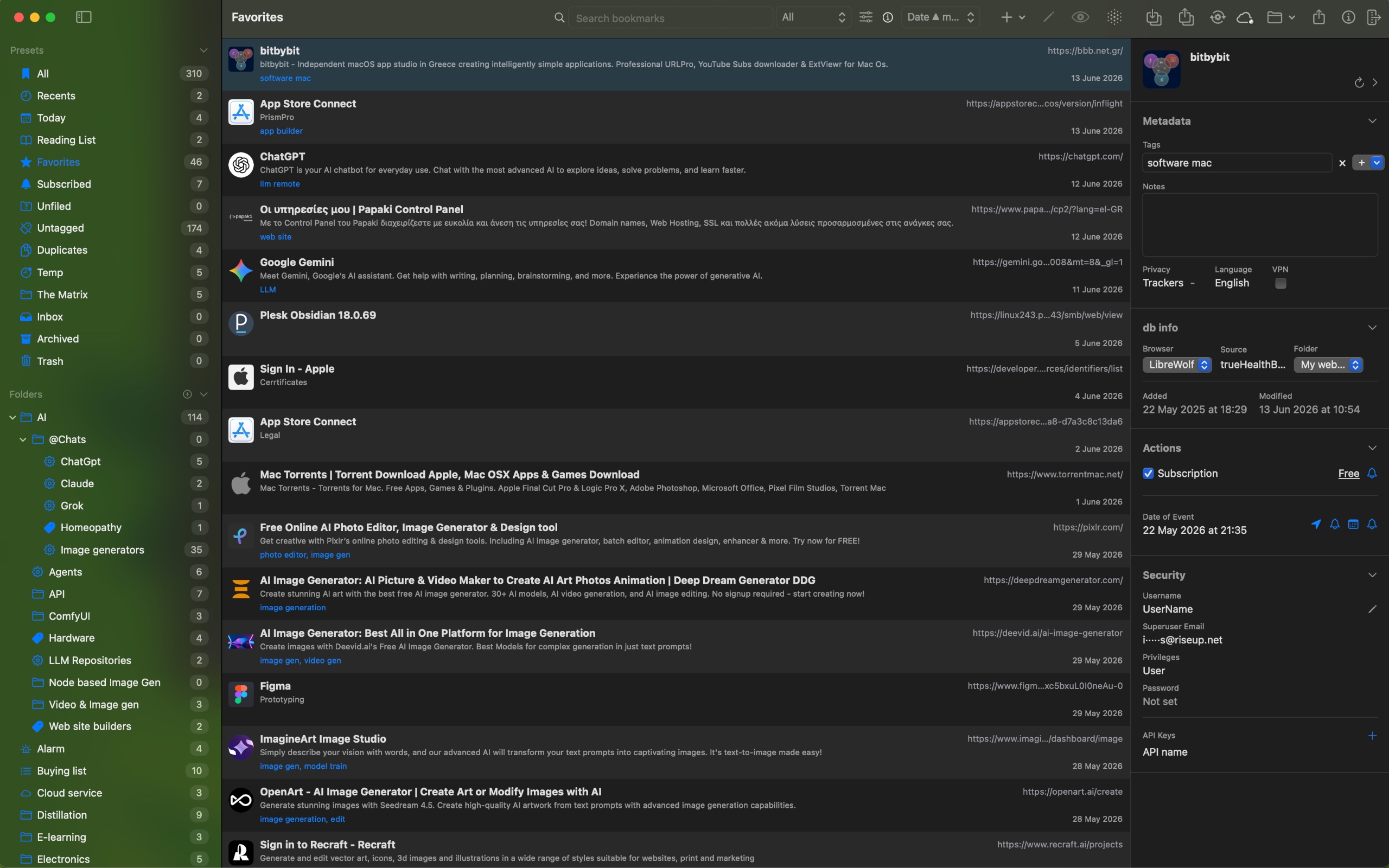1389x868 pixels.
Task: Click the tags field containing software mac
Action: pos(1237,163)
